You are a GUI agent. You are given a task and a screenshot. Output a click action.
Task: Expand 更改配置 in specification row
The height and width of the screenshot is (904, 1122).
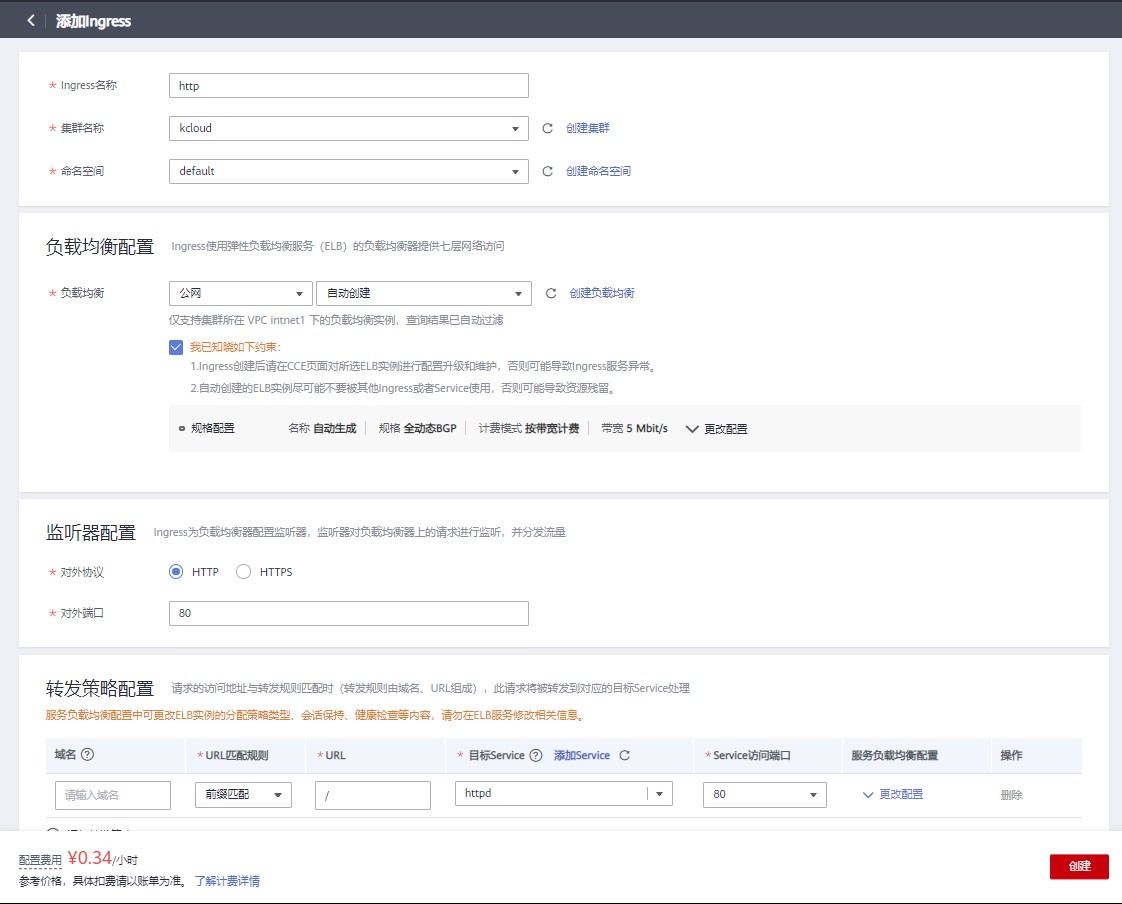point(716,429)
